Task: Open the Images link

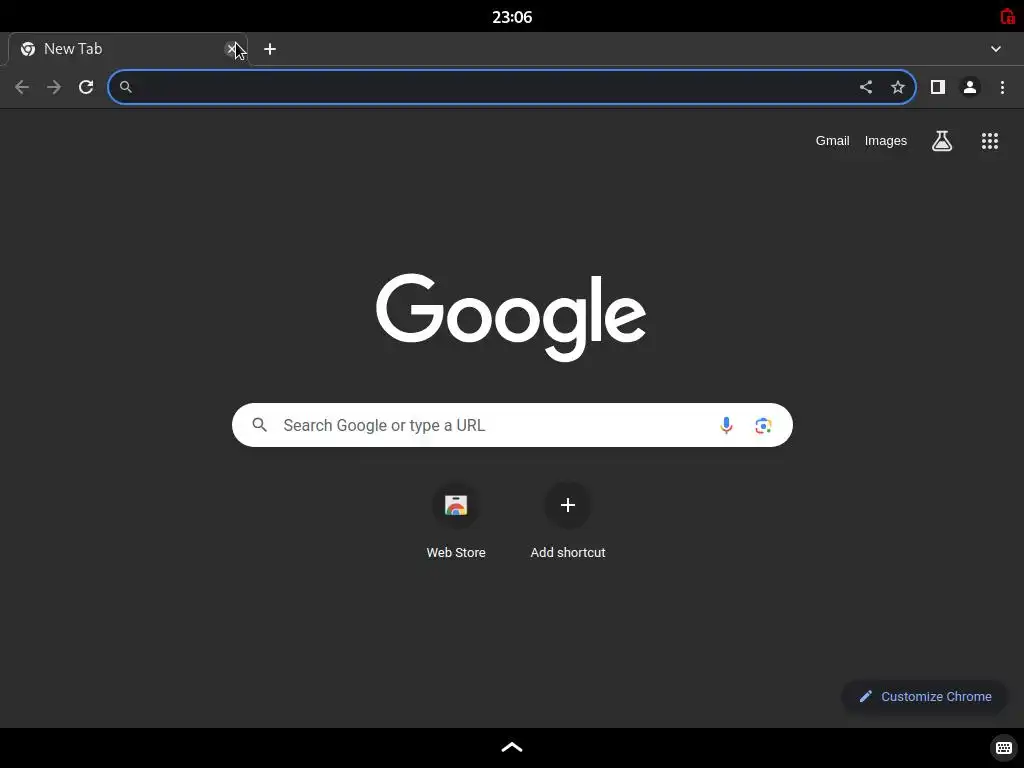Action: click(x=886, y=140)
